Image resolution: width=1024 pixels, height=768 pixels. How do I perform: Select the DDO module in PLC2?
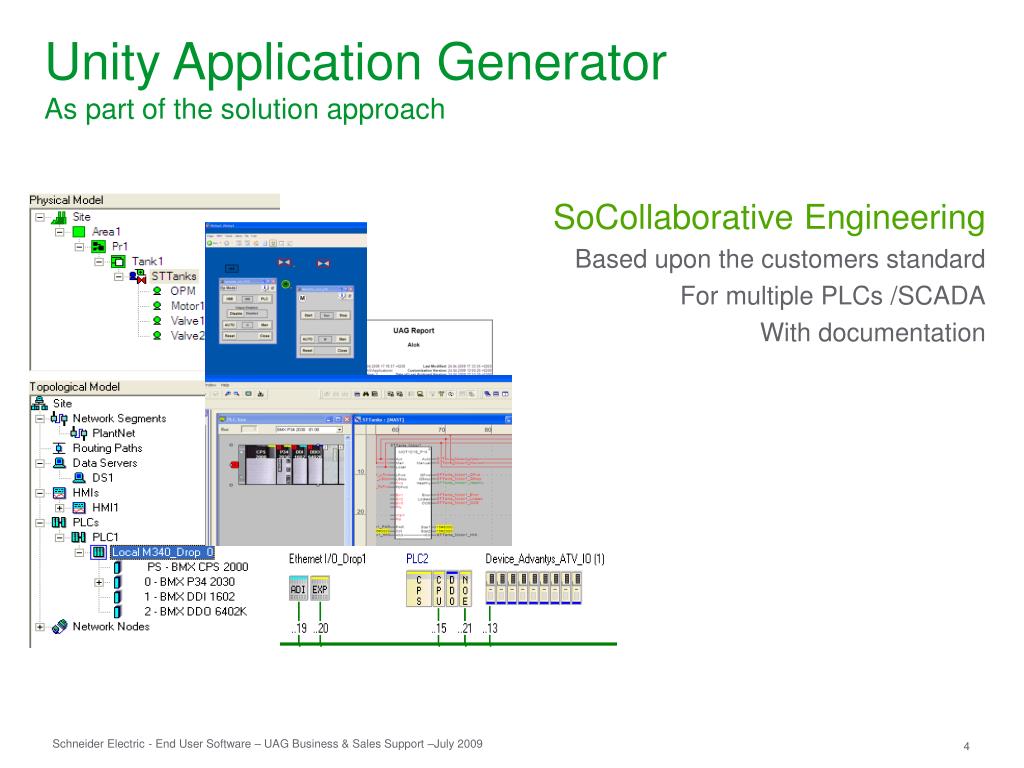pyautogui.click(x=452, y=589)
